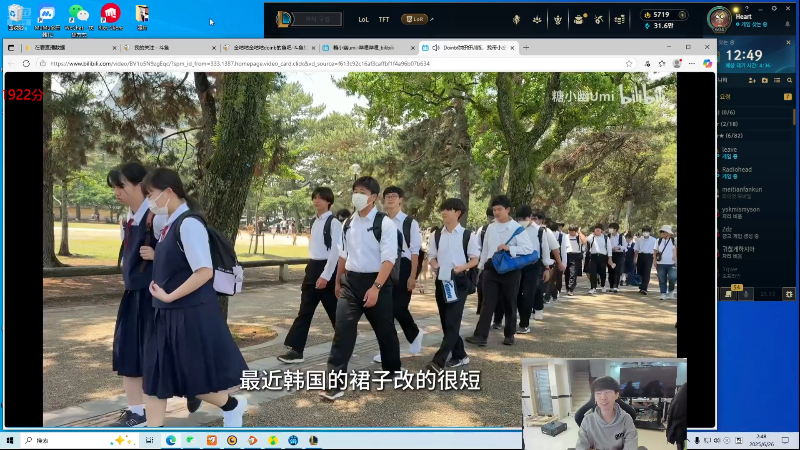This screenshot has width=800, height=450.
Task: Click the bilibili video frame
Action: point(360,249)
